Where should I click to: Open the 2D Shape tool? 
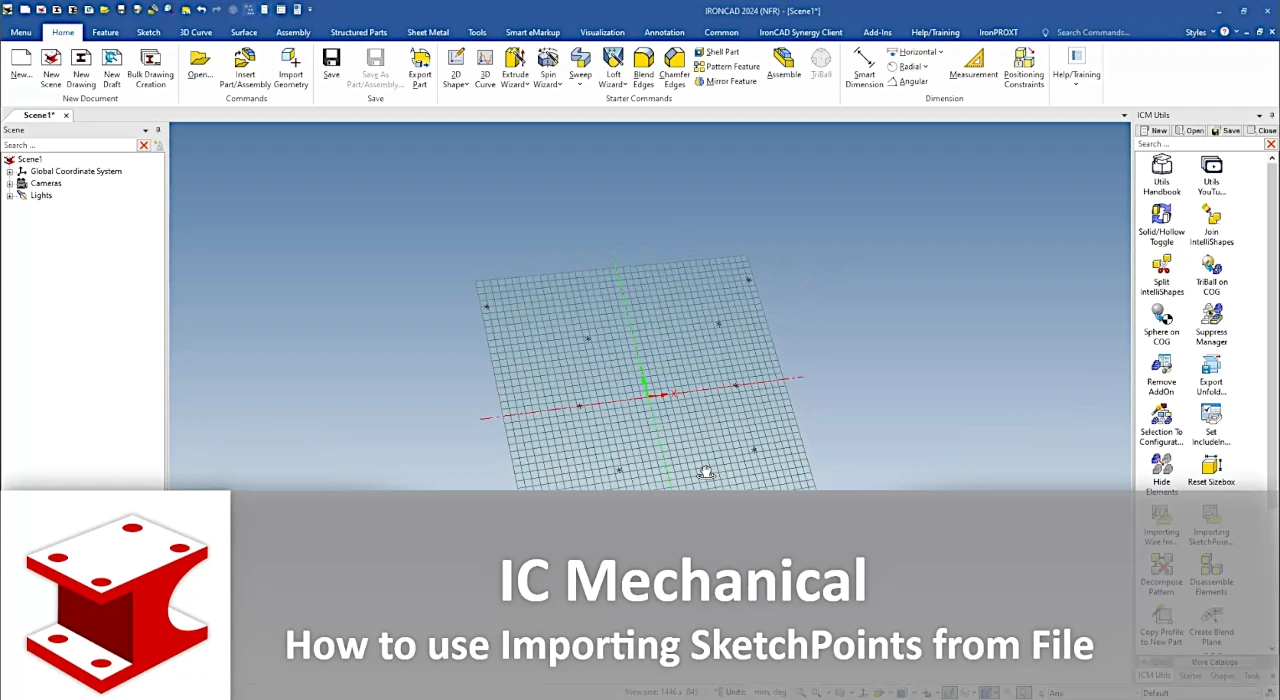tap(455, 68)
